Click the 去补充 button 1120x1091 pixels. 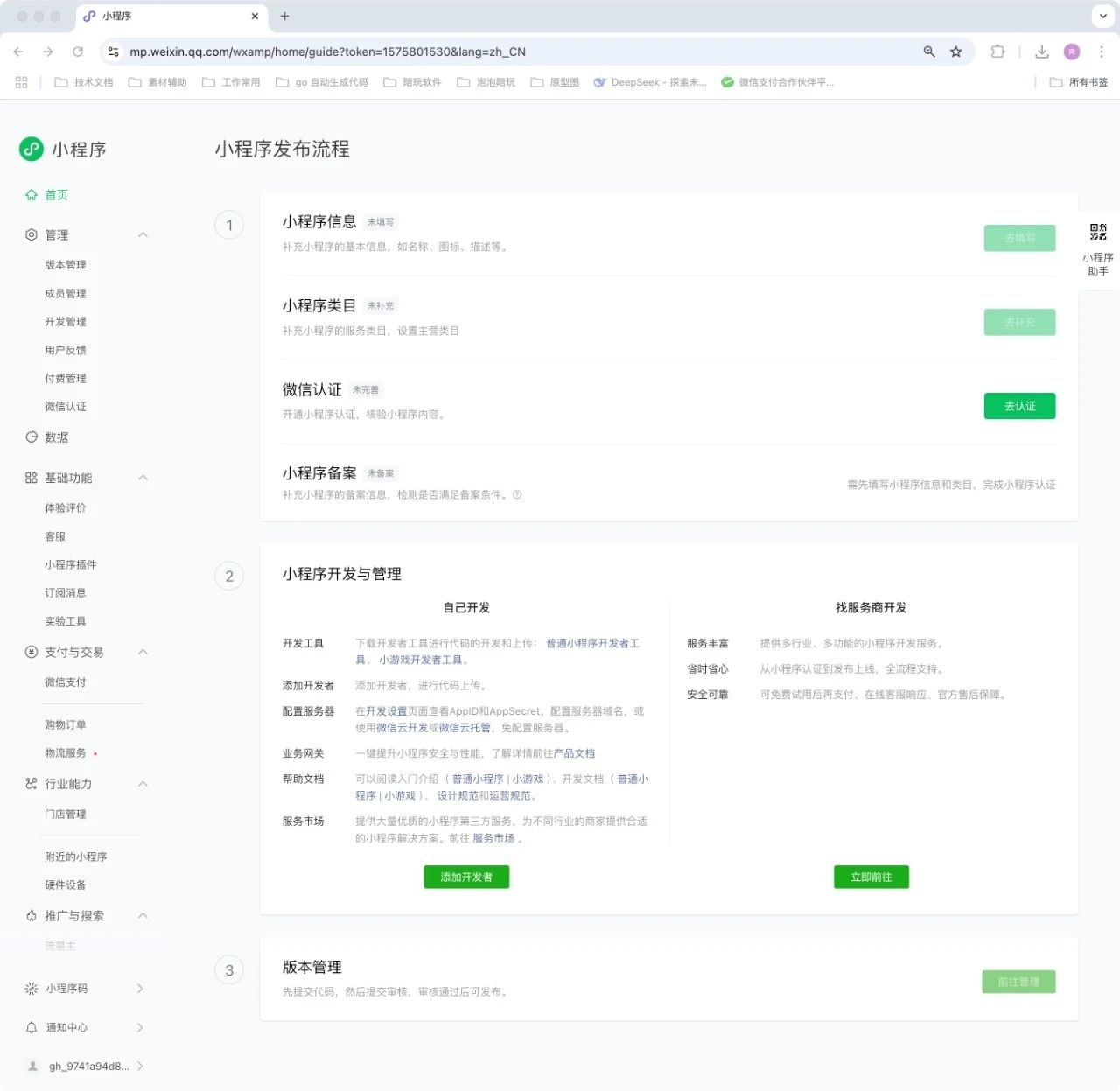(x=1019, y=322)
